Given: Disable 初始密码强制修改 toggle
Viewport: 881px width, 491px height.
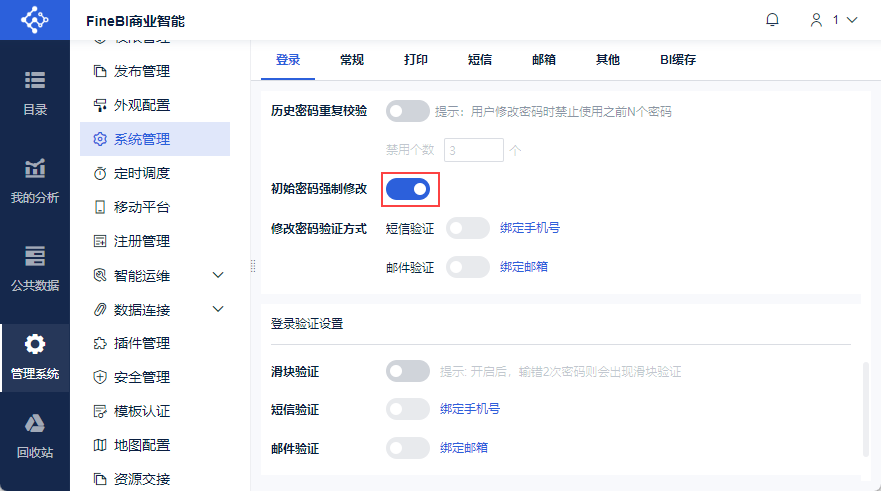Looking at the screenshot, I should [x=408, y=188].
